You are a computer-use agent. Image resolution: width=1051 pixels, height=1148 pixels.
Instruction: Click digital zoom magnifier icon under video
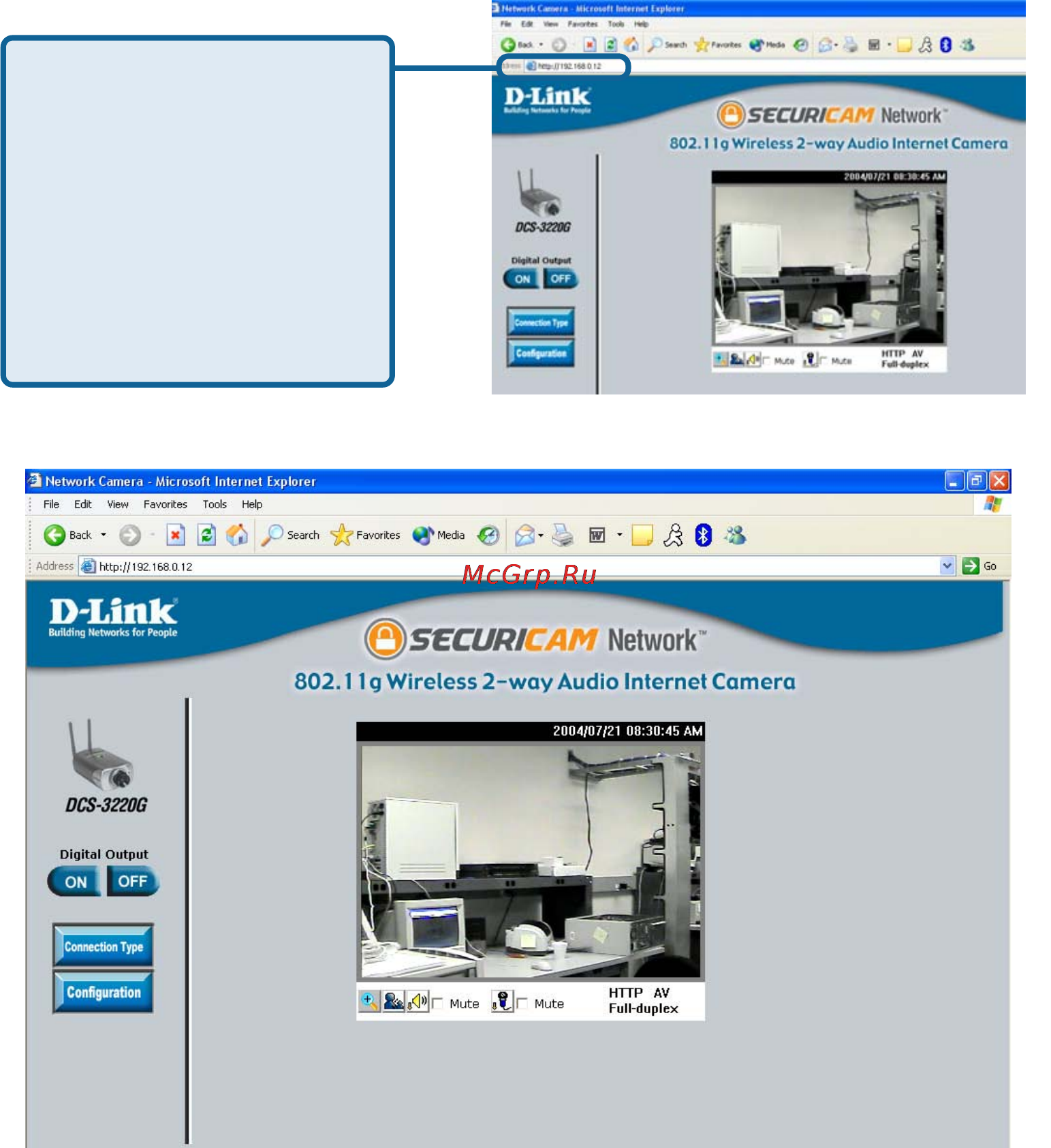click(369, 1002)
